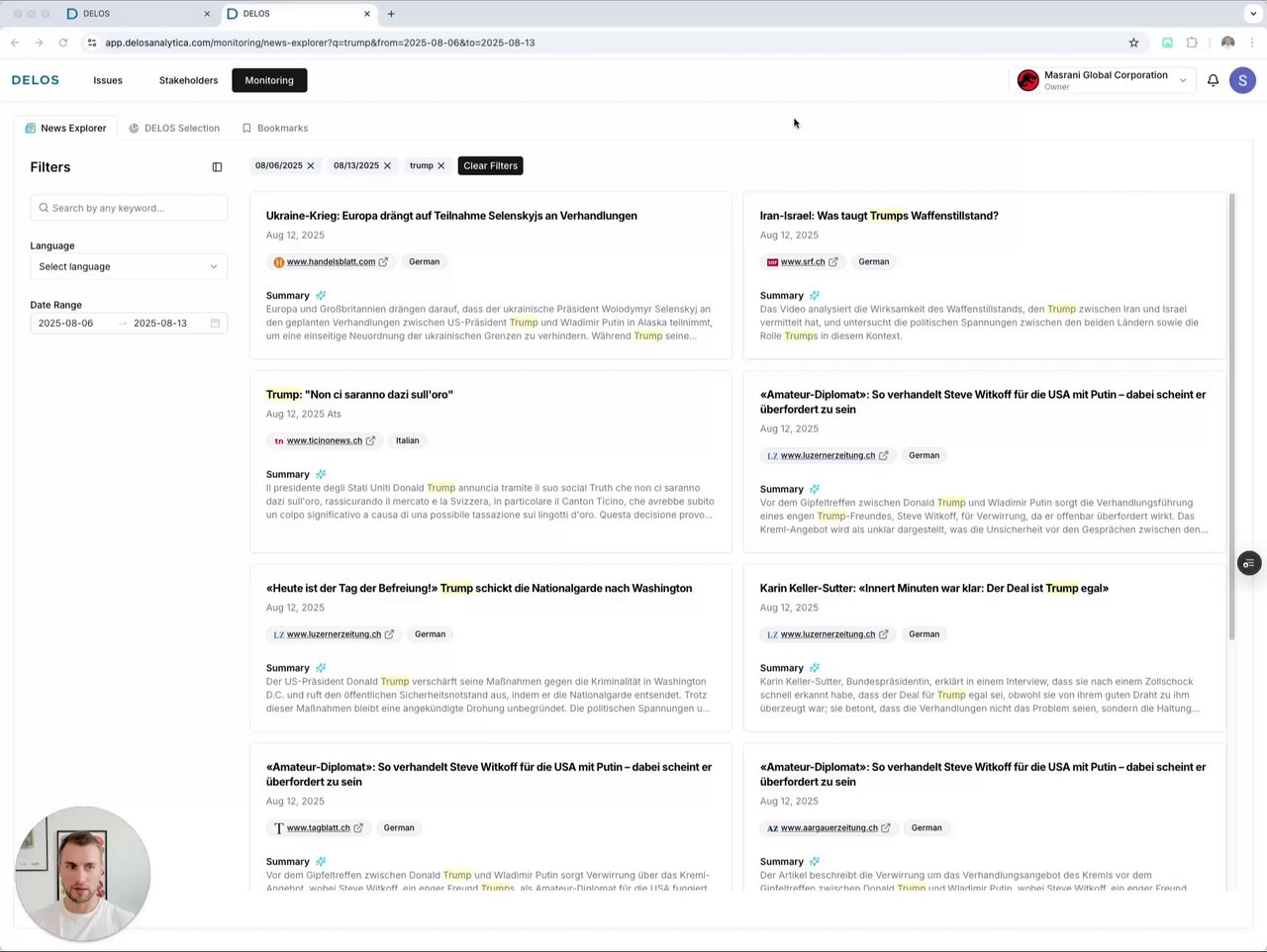Collapse the Filters sidebar panel icon
This screenshot has width=1267, height=952.
[217, 167]
